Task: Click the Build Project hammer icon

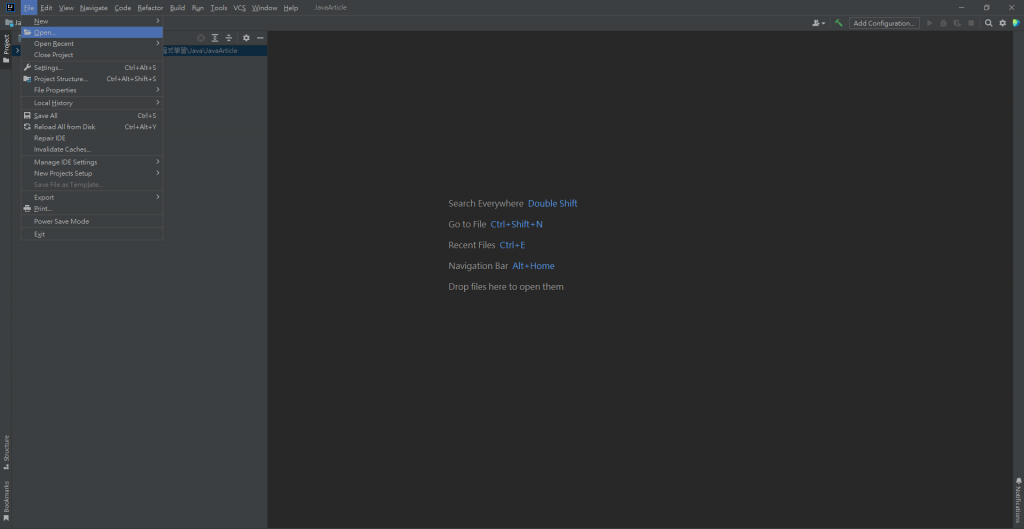Action: tap(839, 23)
